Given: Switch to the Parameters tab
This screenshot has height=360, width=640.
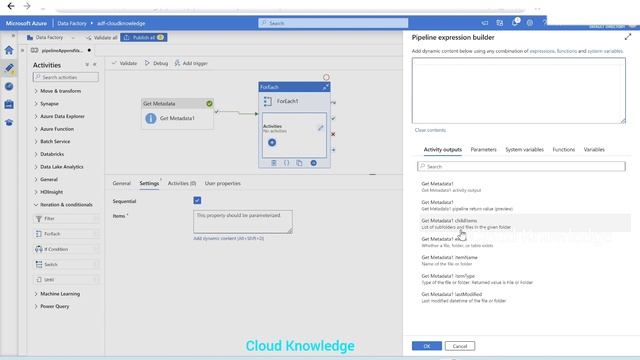Looking at the screenshot, I should tap(483, 150).
